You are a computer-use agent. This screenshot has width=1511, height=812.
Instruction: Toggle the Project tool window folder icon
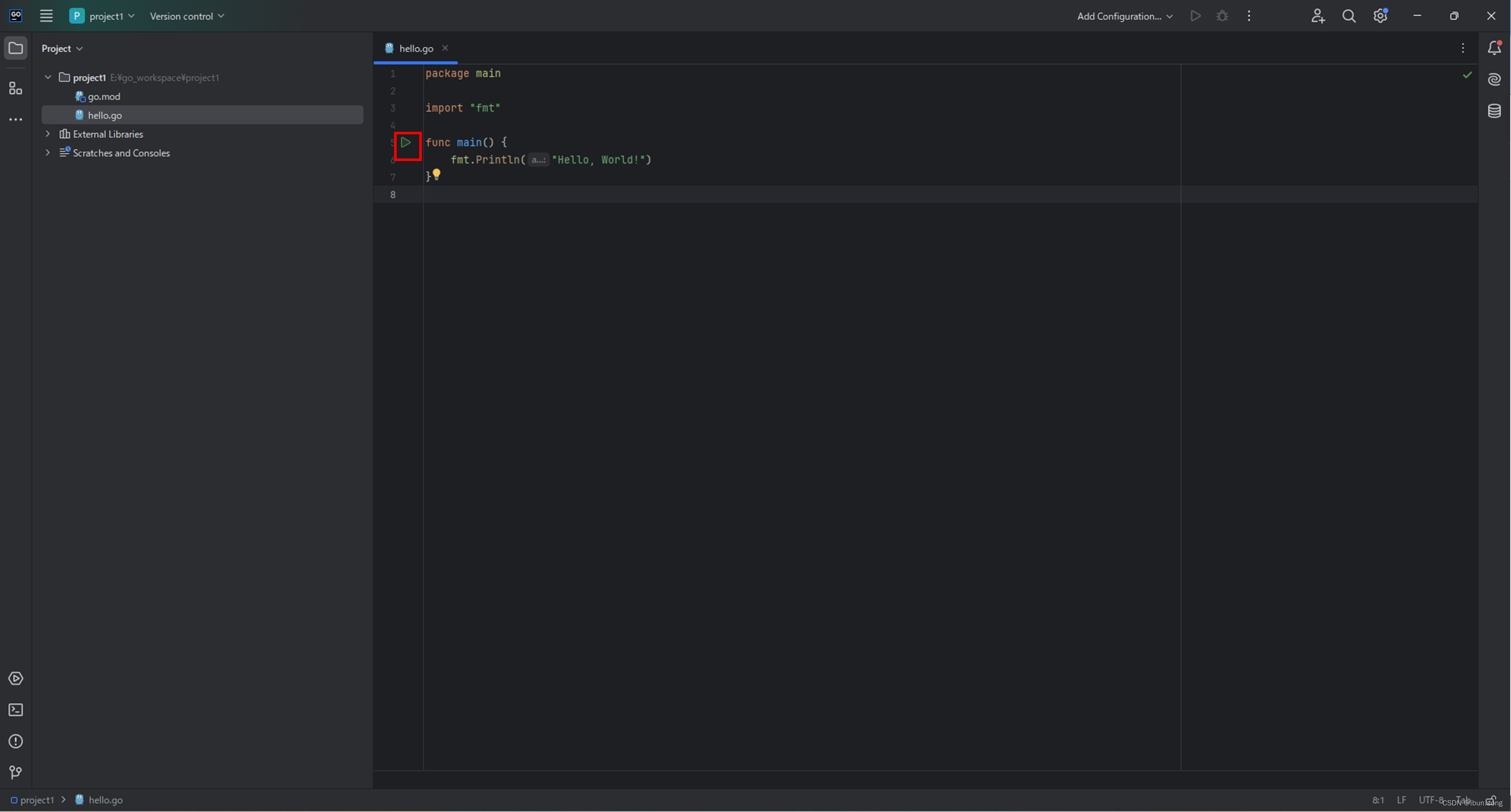(16, 48)
